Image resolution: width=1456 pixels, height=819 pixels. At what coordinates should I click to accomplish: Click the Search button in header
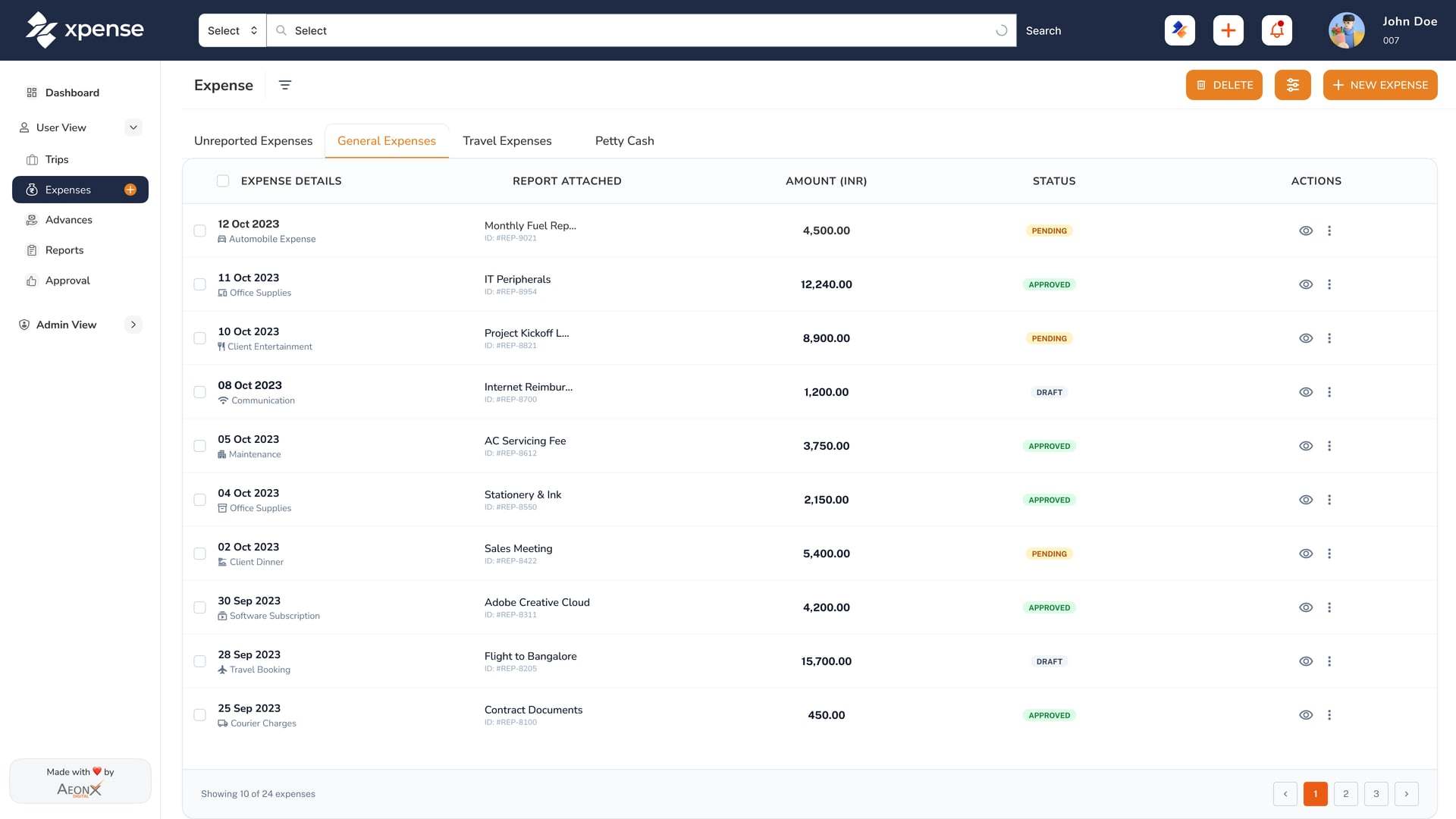[x=1043, y=31]
